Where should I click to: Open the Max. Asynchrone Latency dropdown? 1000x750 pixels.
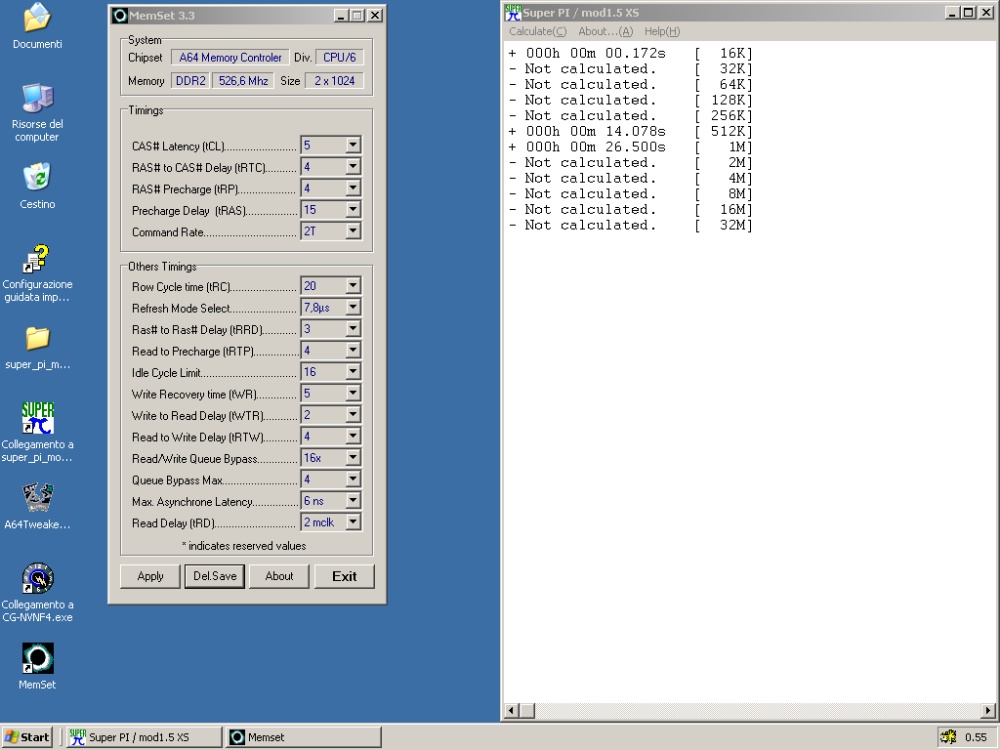pyautogui.click(x=353, y=501)
